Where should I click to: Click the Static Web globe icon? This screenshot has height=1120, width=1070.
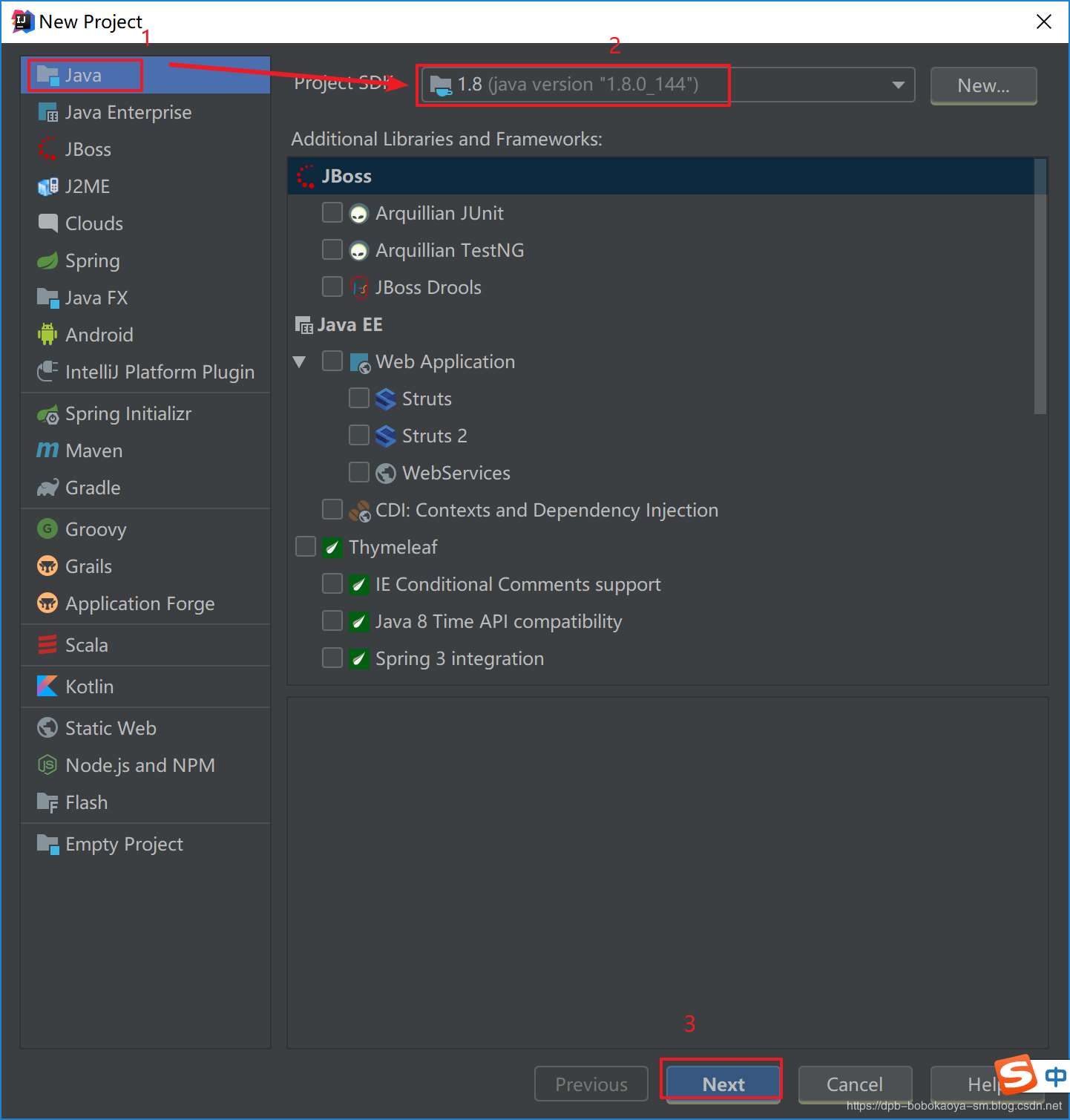[x=47, y=728]
